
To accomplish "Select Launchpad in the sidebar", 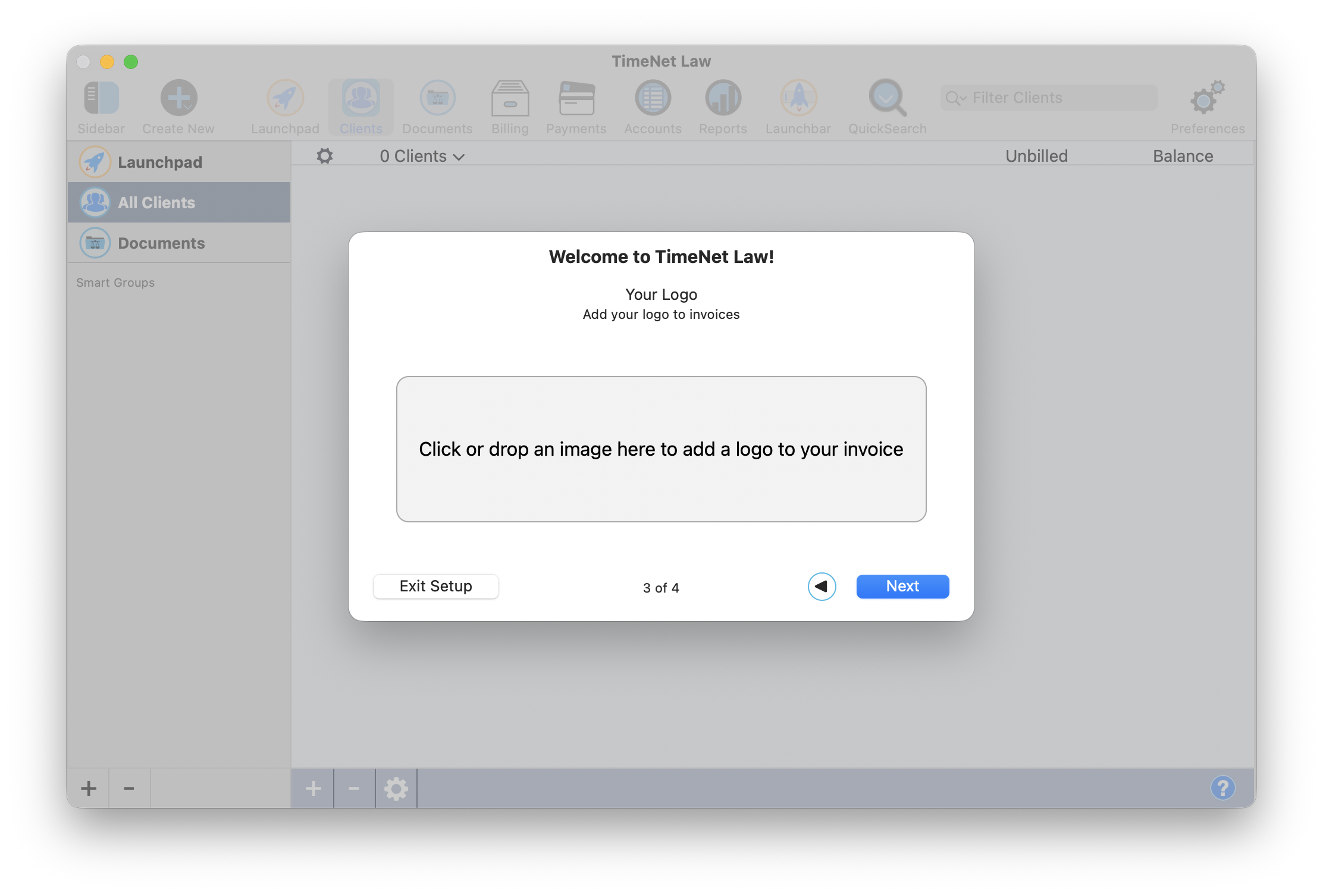I will [179, 162].
